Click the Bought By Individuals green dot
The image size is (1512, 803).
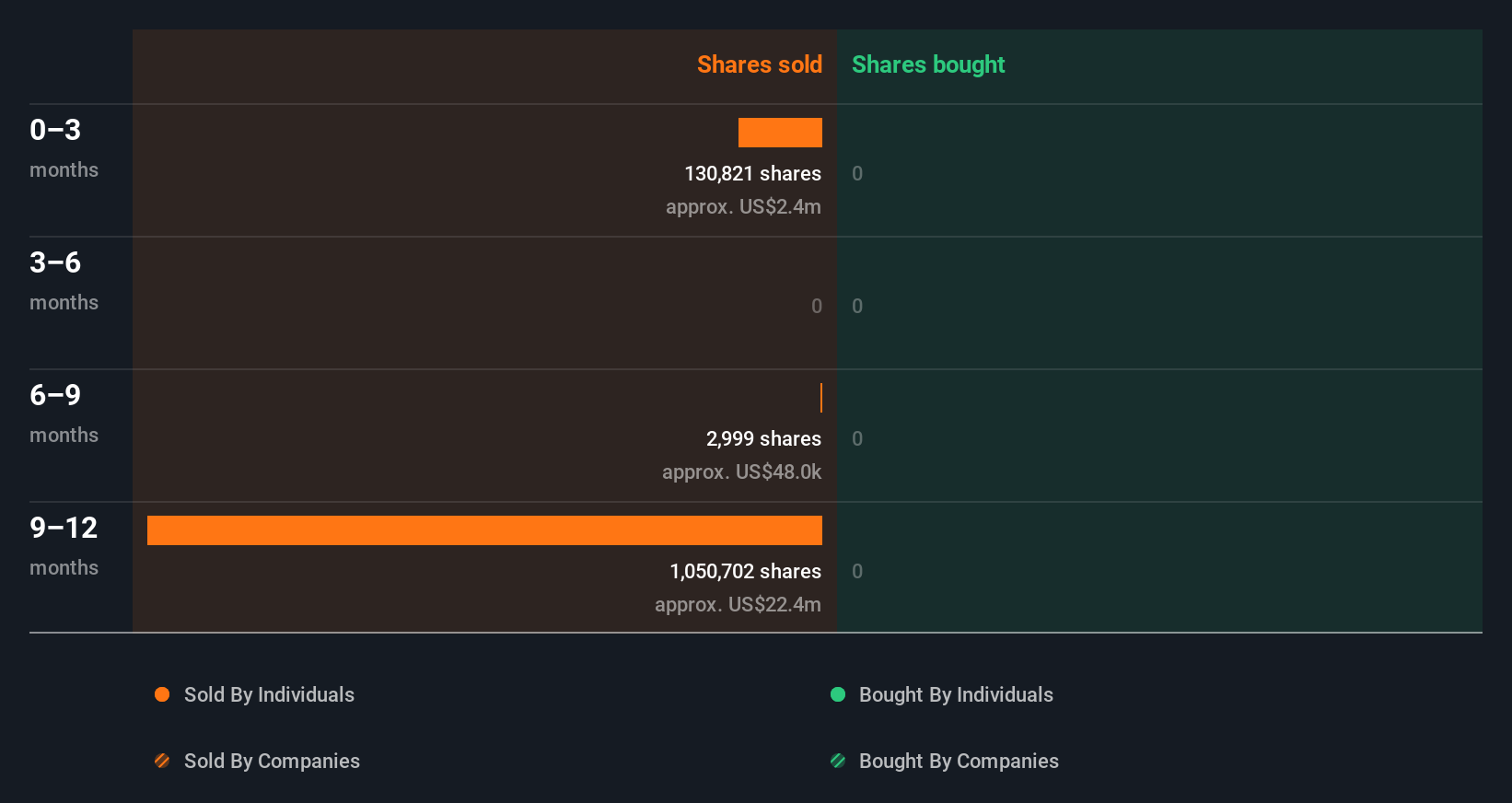pyautogui.click(x=838, y=694)
